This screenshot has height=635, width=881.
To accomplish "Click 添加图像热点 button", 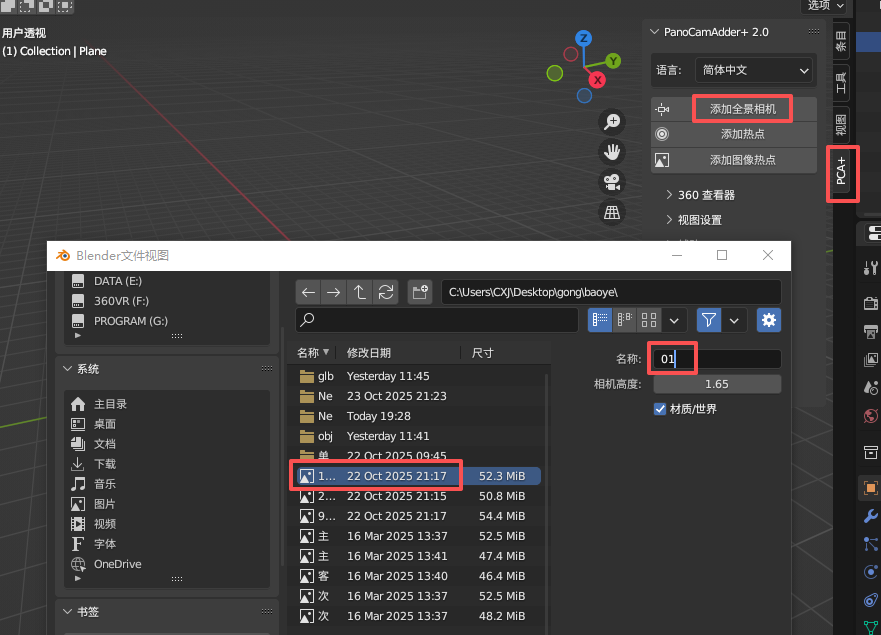I will coord(742,159).
